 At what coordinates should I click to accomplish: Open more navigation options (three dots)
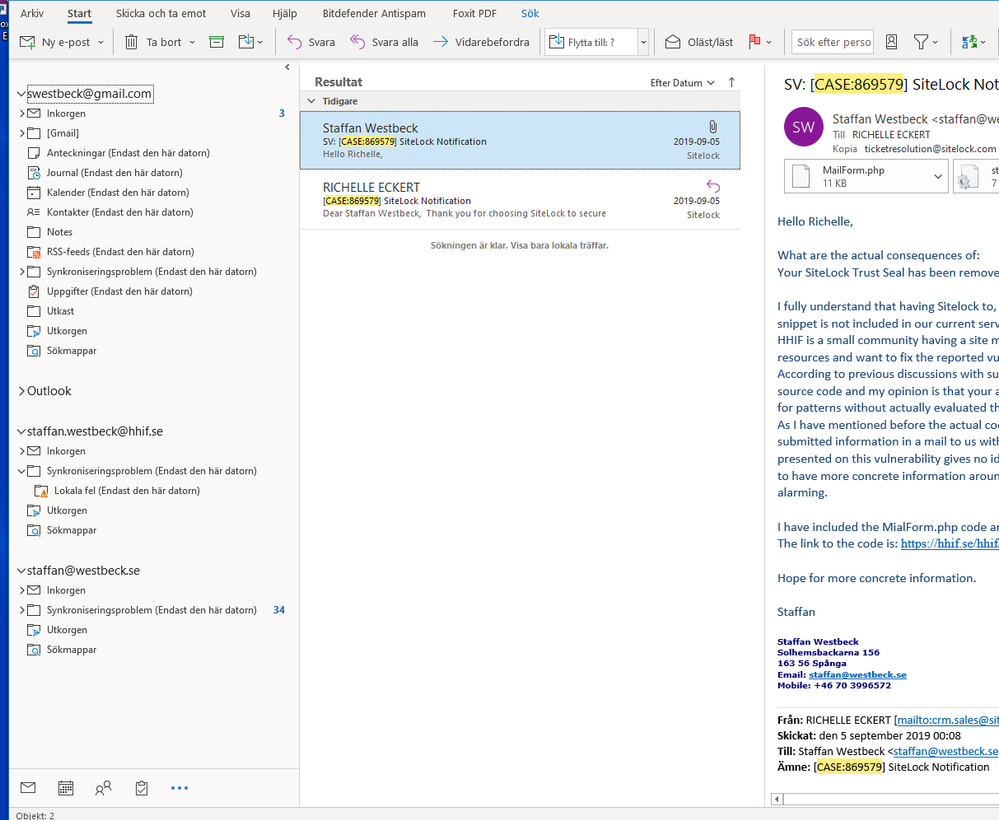coord(180,788)
